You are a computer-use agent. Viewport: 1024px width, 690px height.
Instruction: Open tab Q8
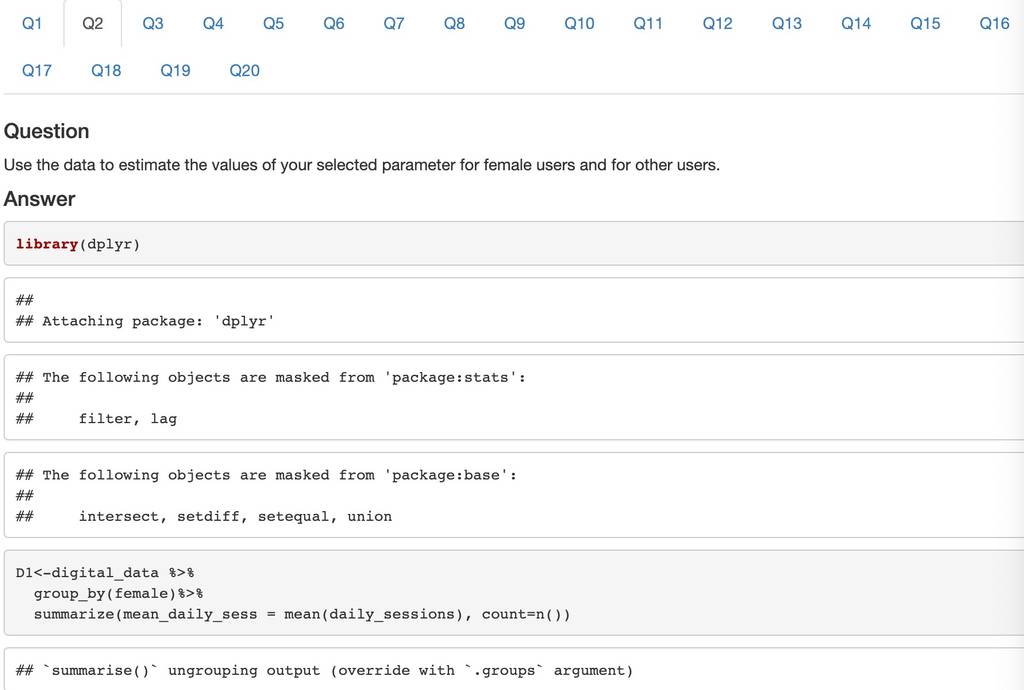(x=454, y=24)
